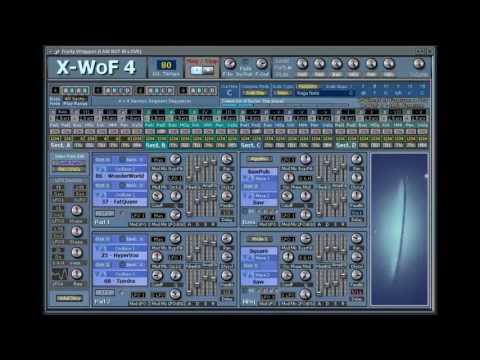Click the root note display showing C
The width and height of the screenshot is (480, 360).
229,93
